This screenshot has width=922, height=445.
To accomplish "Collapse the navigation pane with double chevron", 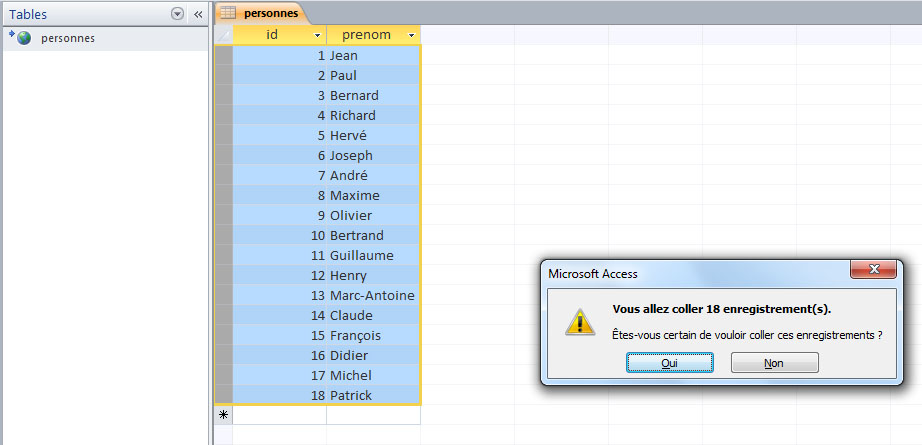I will (197, 14).
